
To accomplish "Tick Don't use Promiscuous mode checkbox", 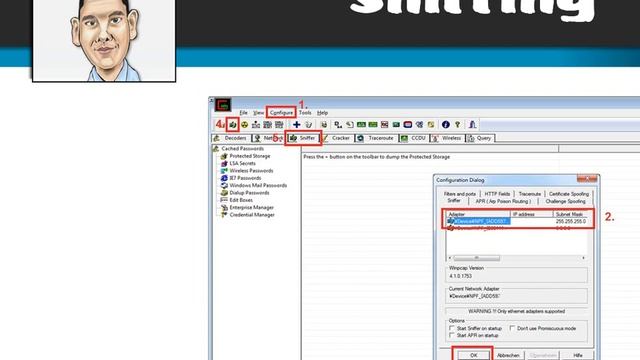I will pos(512,328).
